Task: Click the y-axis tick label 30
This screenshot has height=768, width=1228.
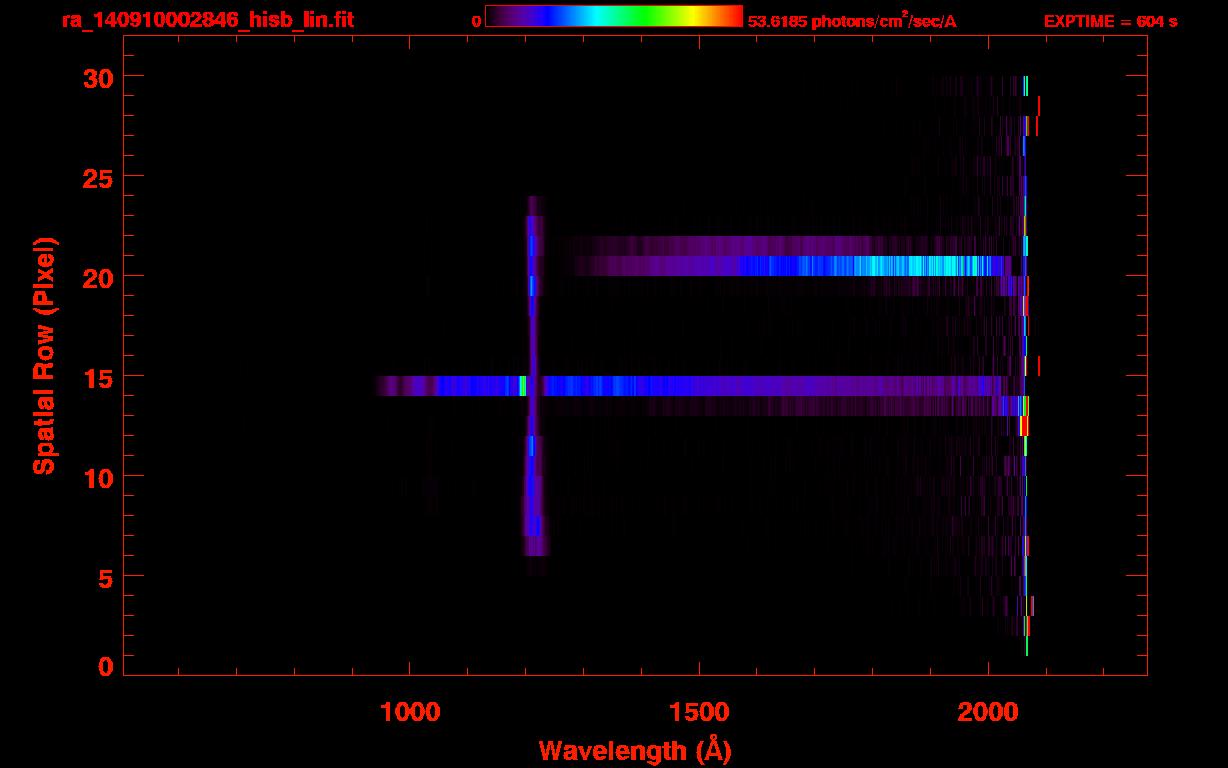Action: point(96,77)
